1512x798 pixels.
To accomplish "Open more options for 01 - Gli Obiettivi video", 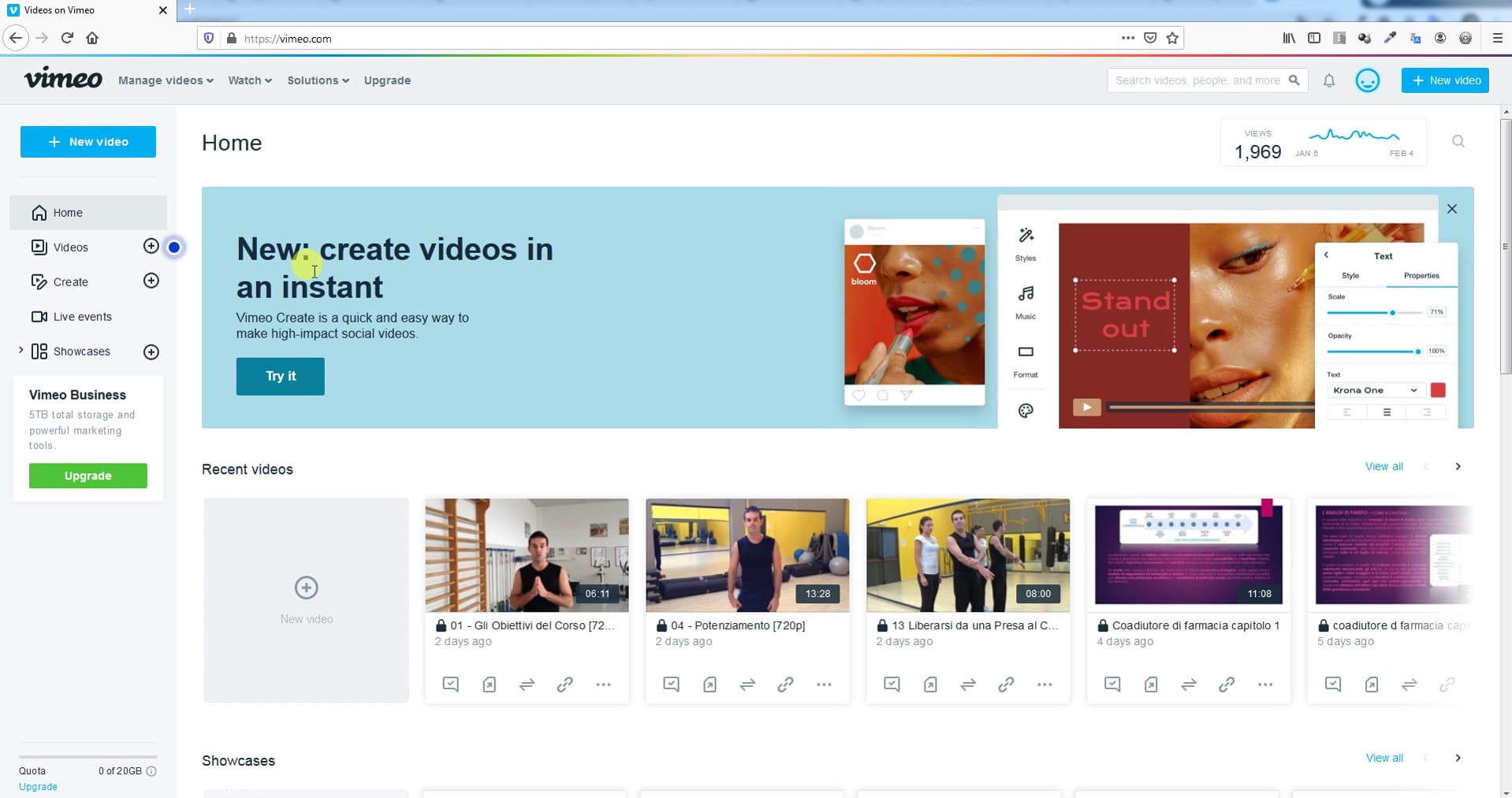I will (604, 684).
